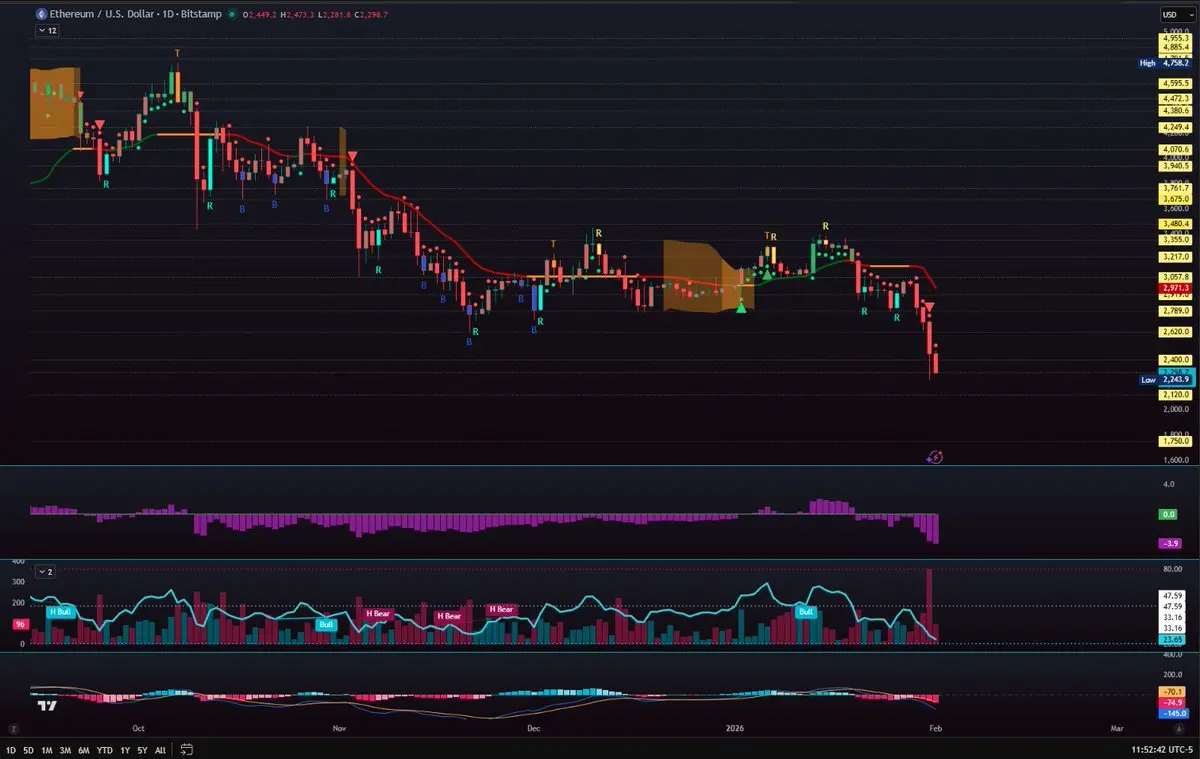Viewport: 1200px width, 759px height.
Task: Select the 3M time range
Action: coord(65,749)
